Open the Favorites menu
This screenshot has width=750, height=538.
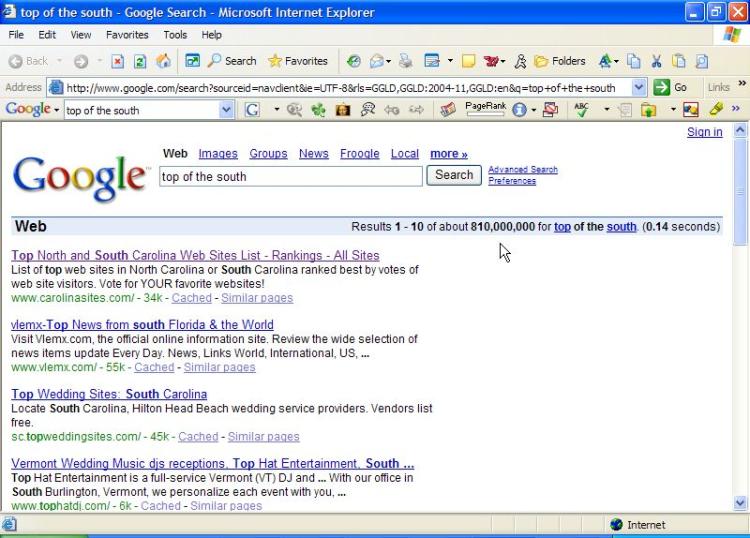click(x=127, y=35)
